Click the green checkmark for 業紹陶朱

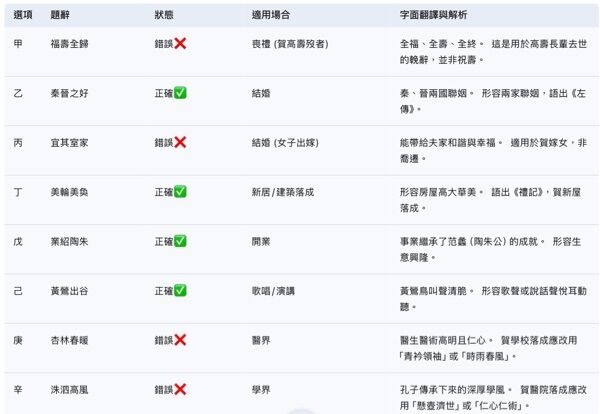180,241
